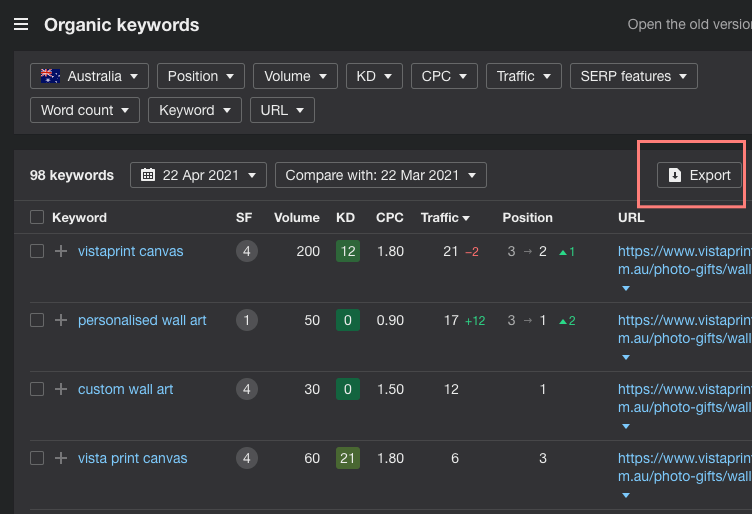The width and height of the screenshot is (752, 514).
Task: Open the URL filter dropdown
Action: pyautogui.click(x=282, y=110)
